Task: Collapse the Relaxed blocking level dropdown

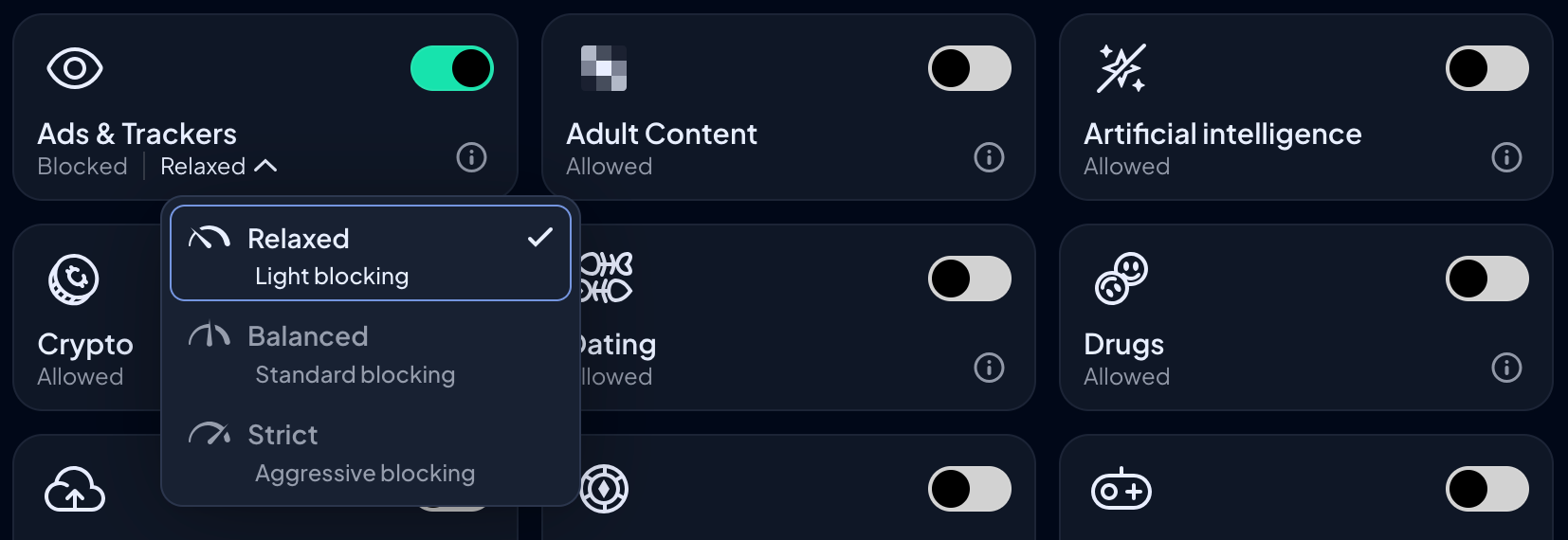Action: (219, 167)
